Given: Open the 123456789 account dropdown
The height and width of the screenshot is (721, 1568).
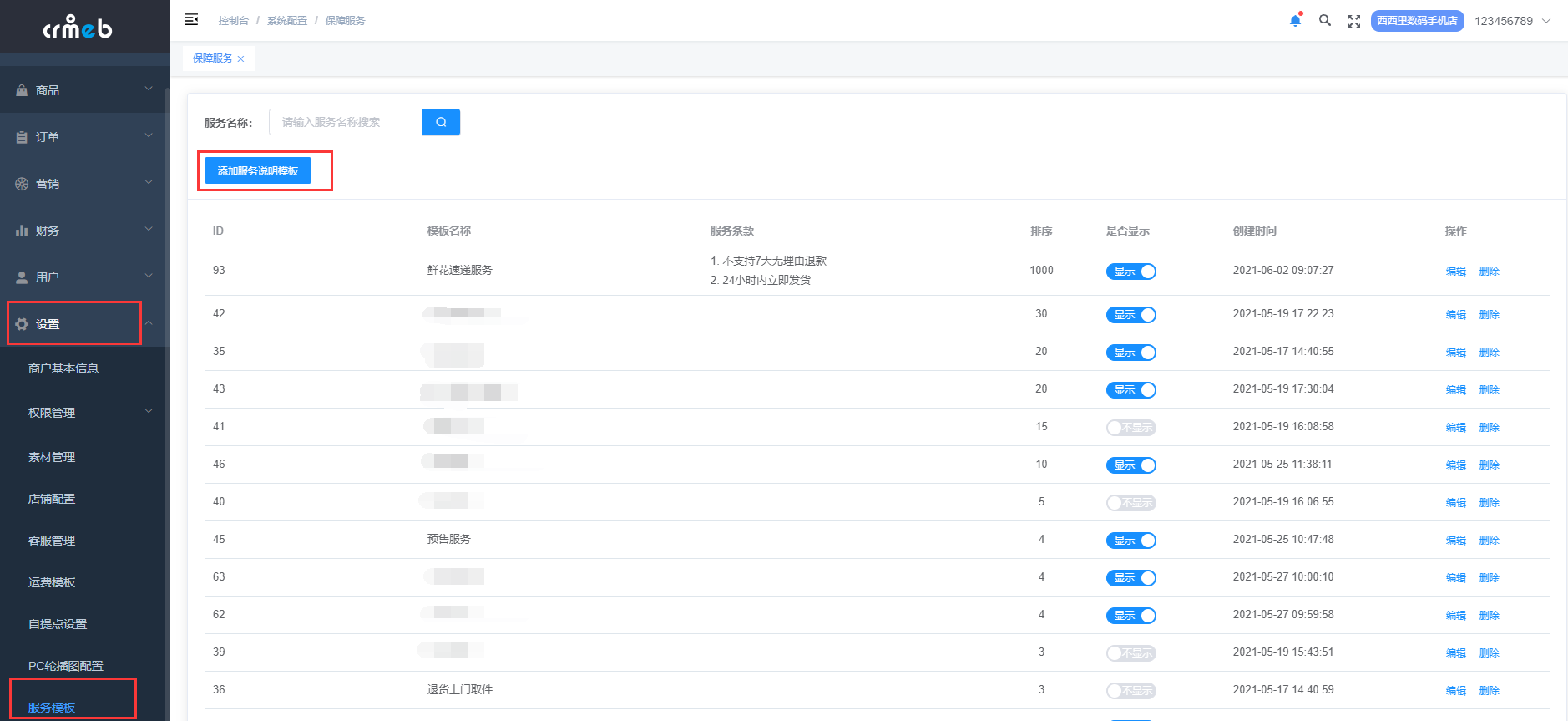Looking at the screenshot, I should (x=1512, y=21).
